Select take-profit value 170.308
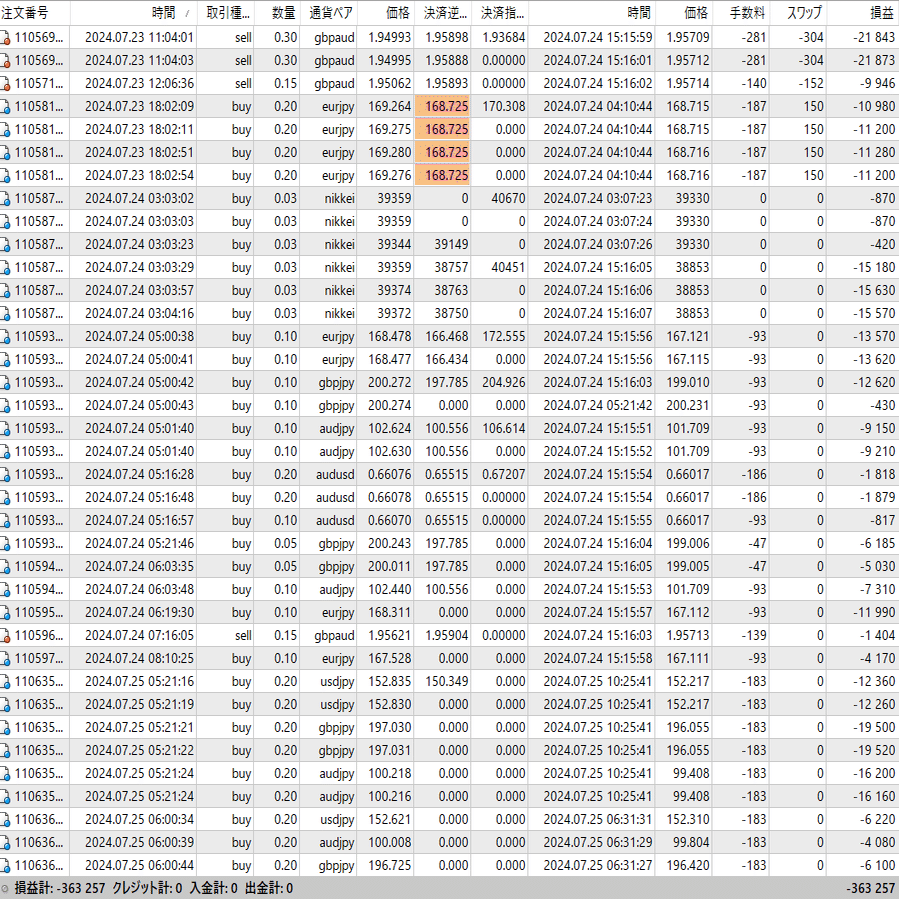 point(503,107)
